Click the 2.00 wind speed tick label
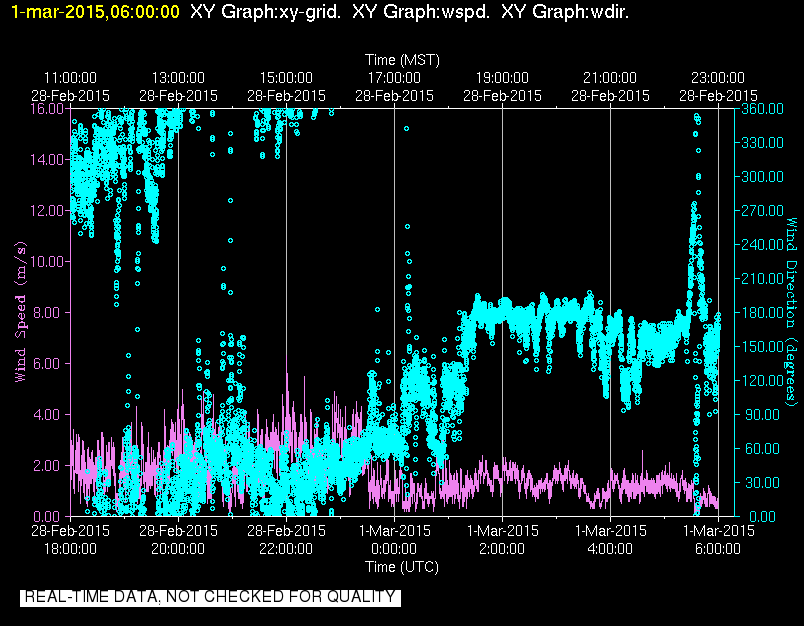Viewport: 804px width, 626px height. 50,466
